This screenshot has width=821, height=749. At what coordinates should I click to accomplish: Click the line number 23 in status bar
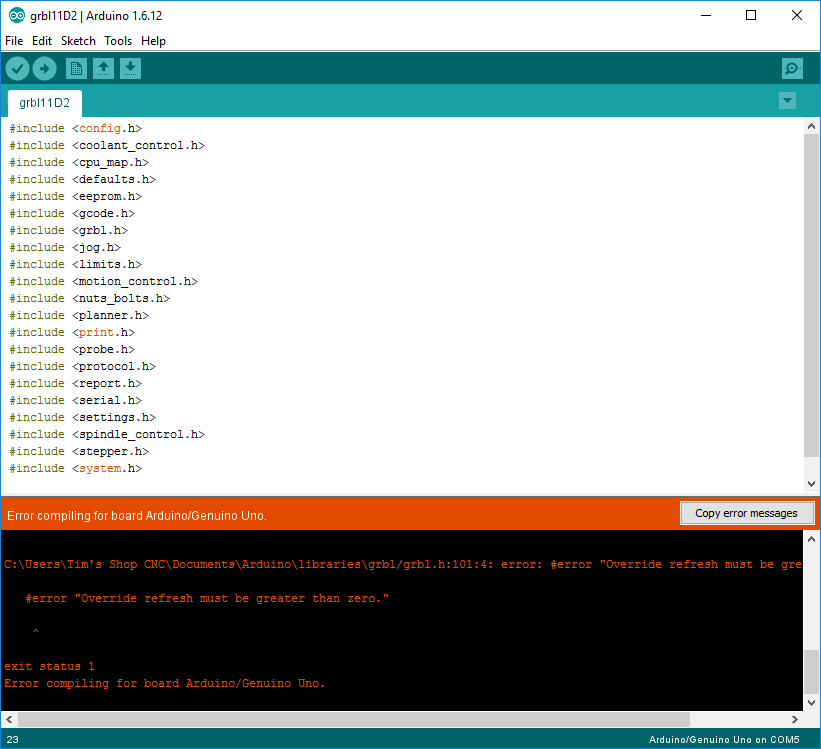tap(13, 740)
